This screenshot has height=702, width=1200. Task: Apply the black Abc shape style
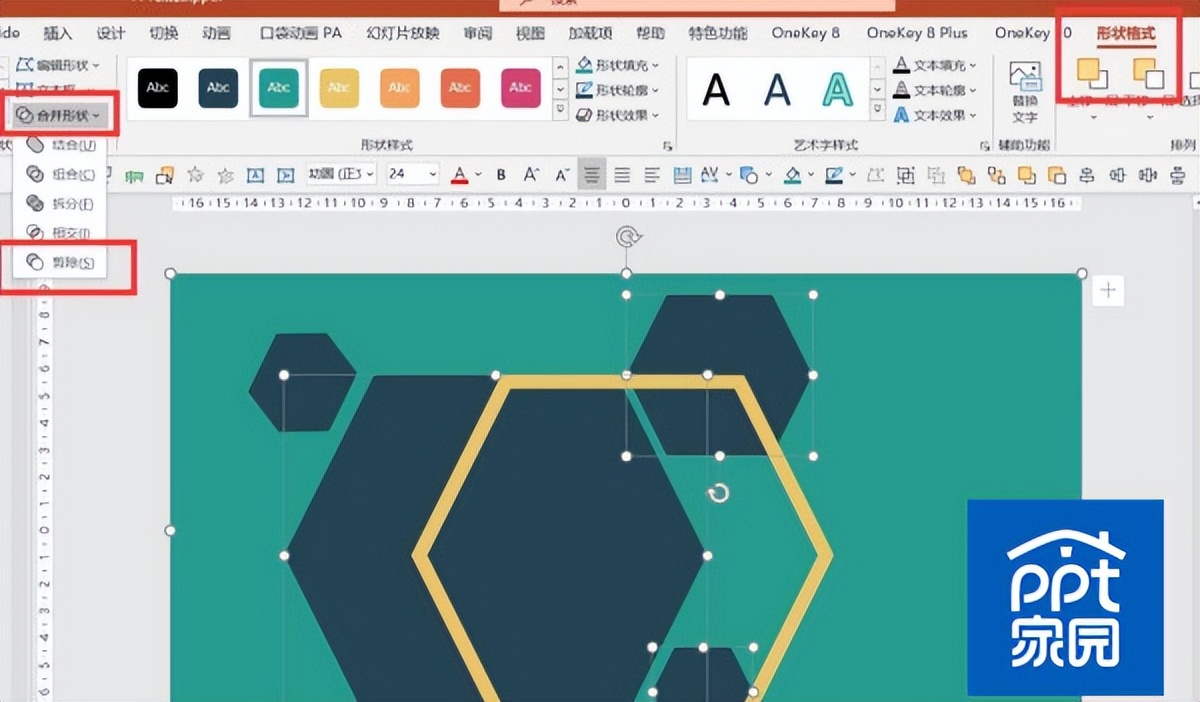[158, 88]
